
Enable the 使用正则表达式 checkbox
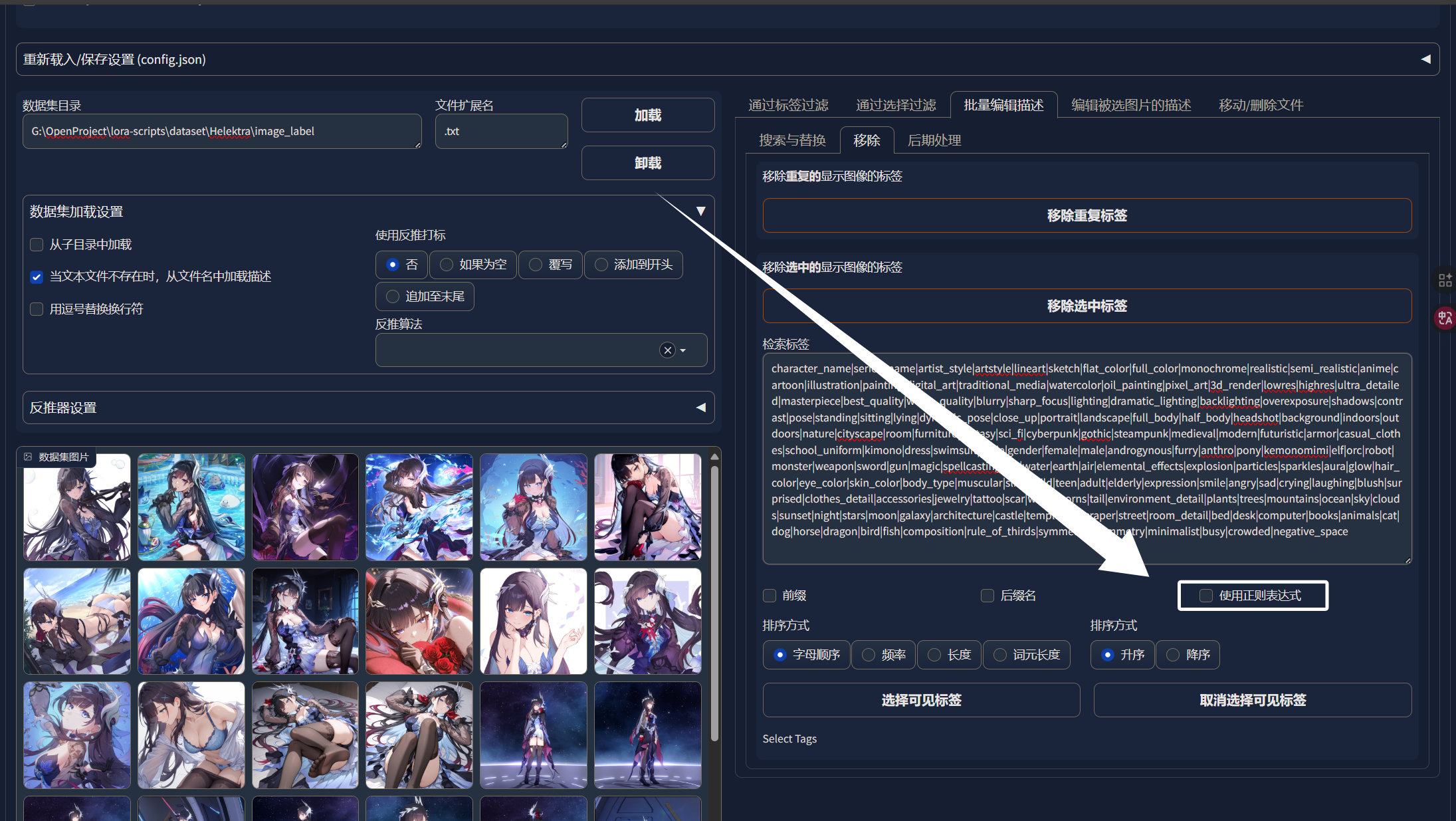click(x=1205, y=596)
